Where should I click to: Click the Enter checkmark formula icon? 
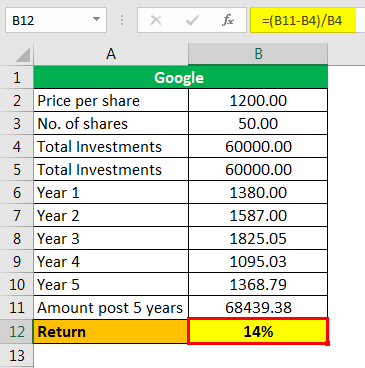coord(192,21)
